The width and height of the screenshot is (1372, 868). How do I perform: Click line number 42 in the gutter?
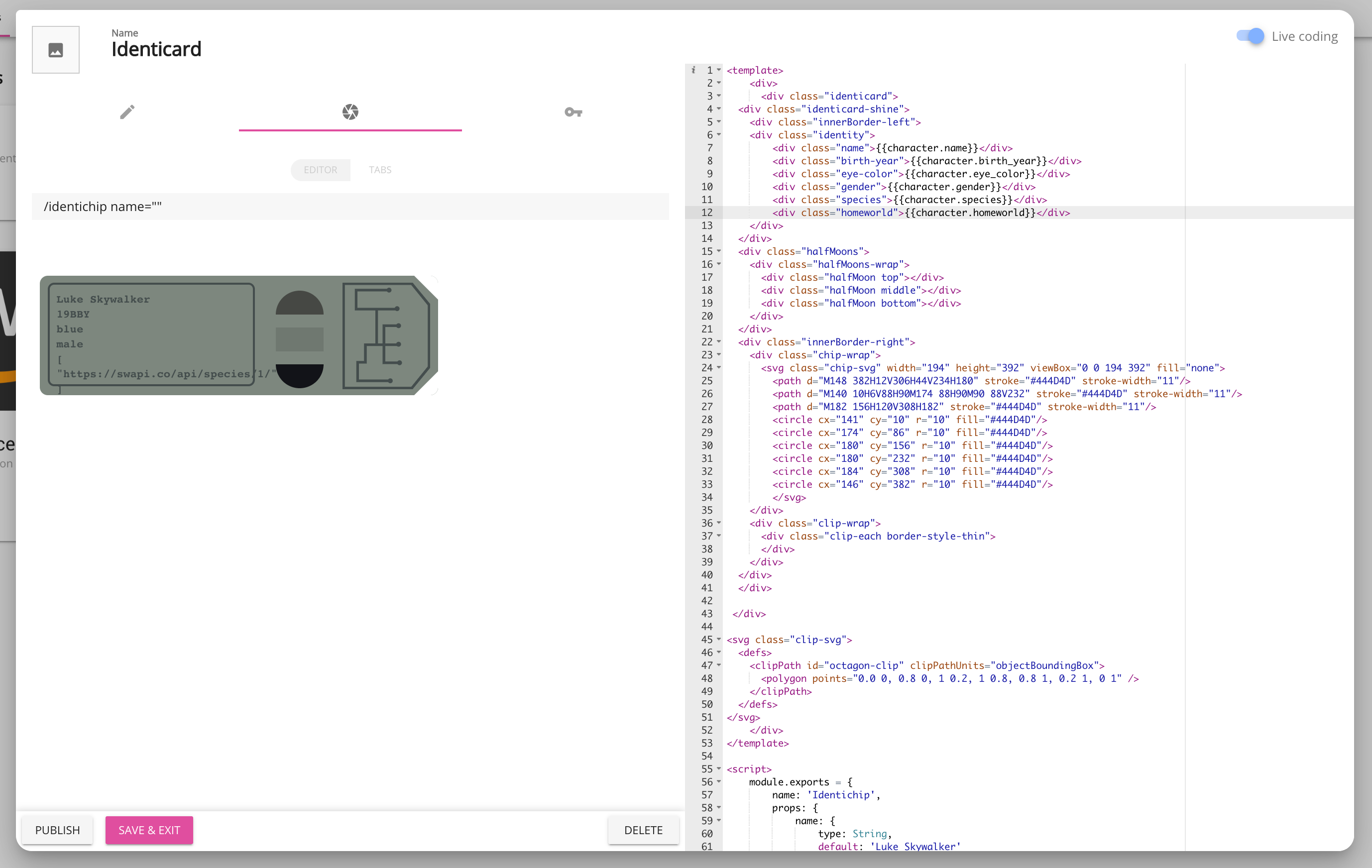tap(706, 601)
